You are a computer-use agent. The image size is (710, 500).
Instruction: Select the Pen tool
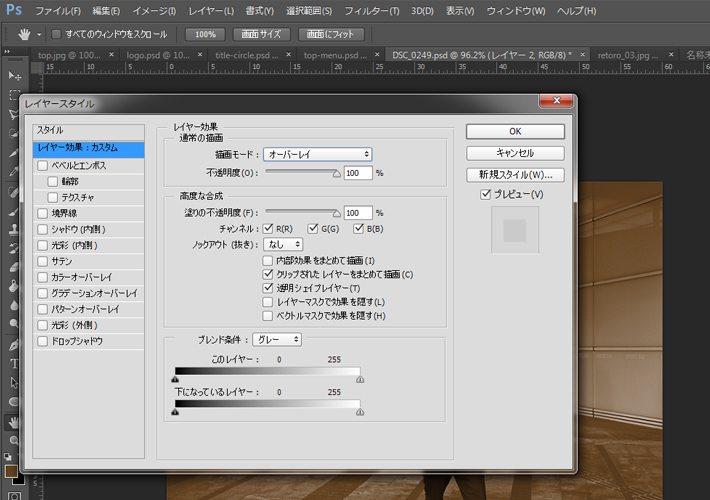pyautogui.click(x=14, y=345)
